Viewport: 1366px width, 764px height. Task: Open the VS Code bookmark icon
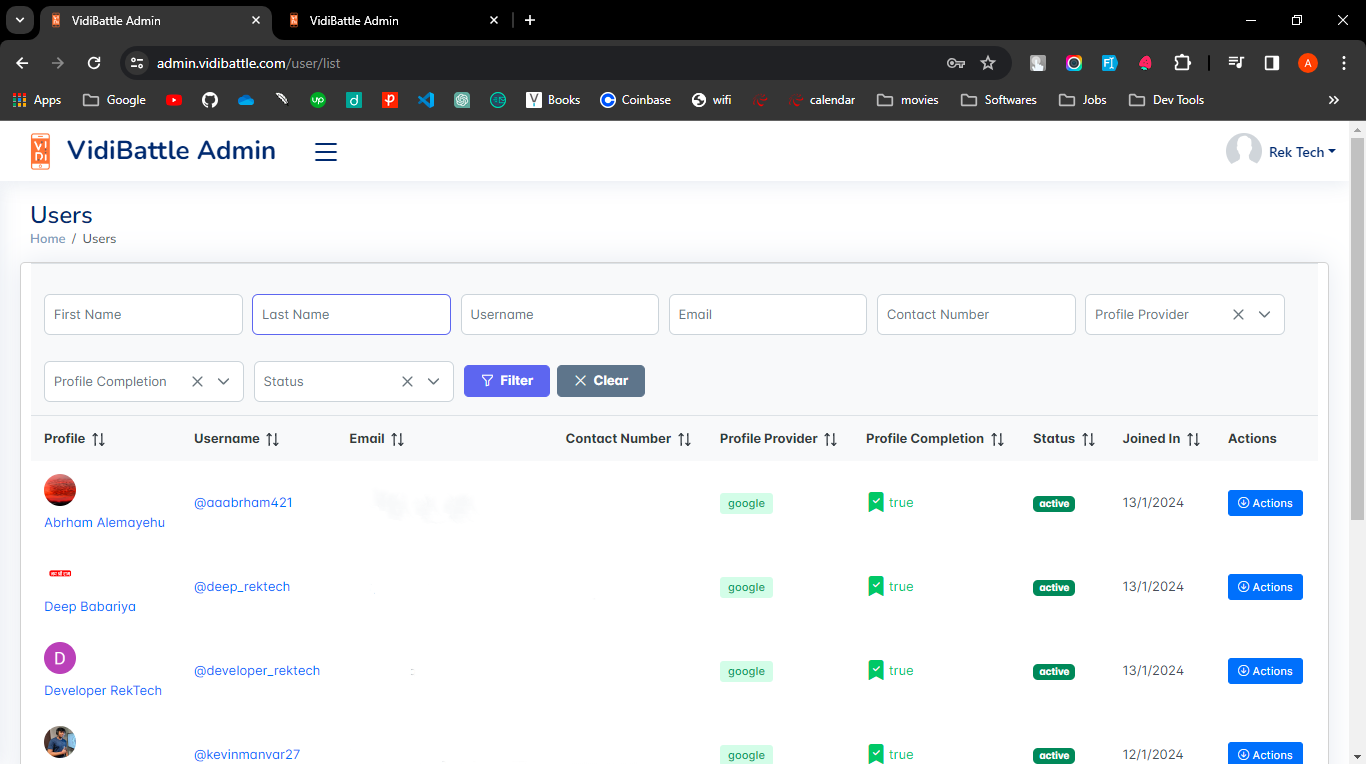[x=426, y=100]
